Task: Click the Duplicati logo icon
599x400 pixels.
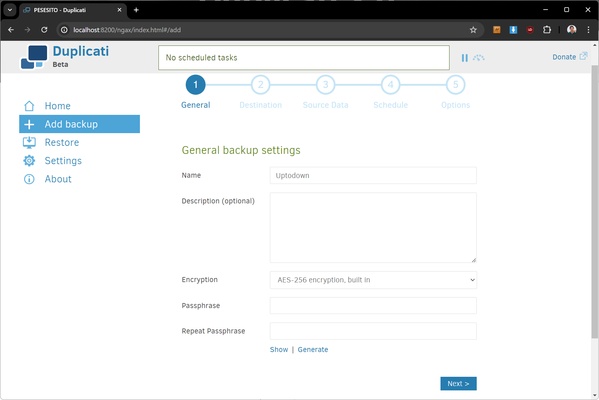Action: click(x=34, y=57)
